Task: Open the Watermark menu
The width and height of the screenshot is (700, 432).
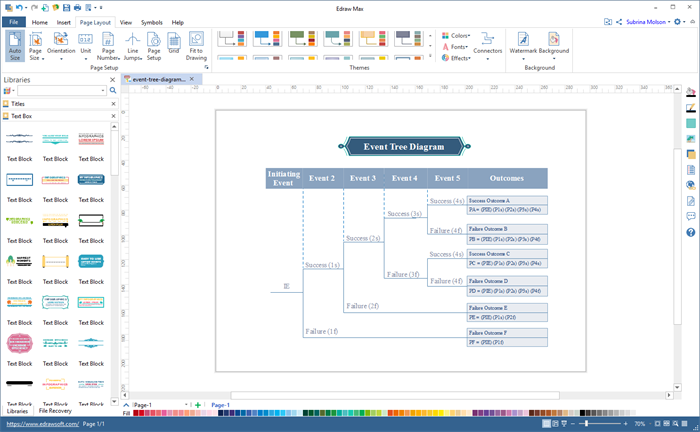Action: 523,46
